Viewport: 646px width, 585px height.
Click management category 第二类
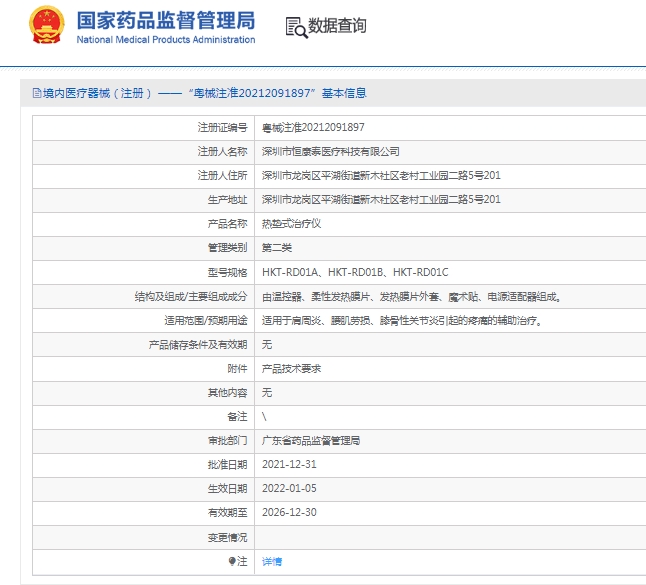[x=277, y=248]
